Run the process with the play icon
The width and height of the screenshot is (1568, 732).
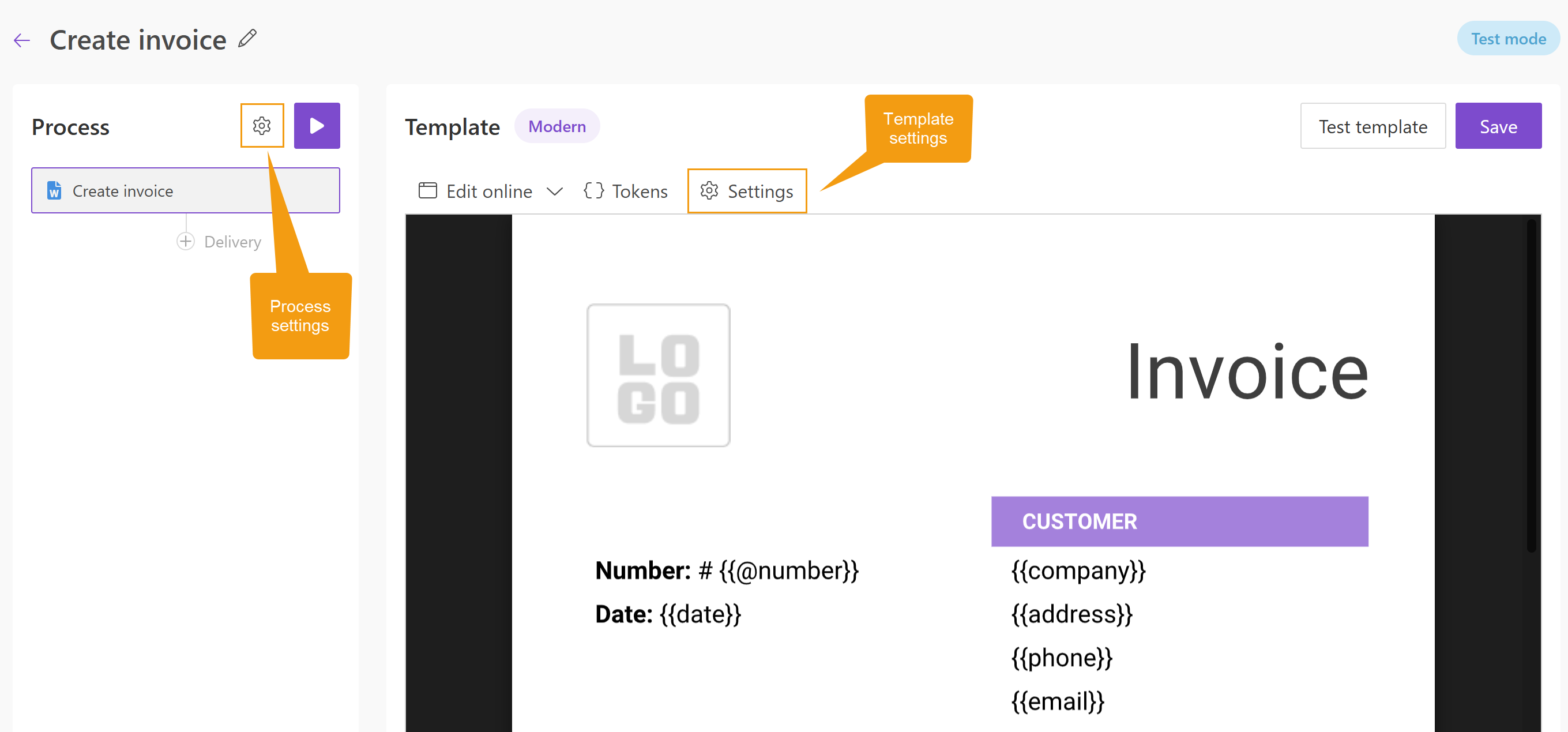317,125
